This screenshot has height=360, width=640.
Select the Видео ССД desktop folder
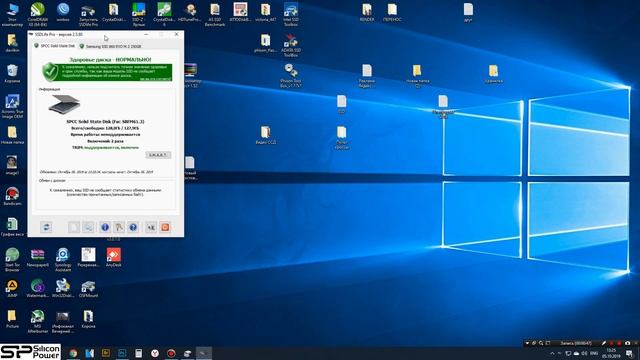tap(266, 135)
